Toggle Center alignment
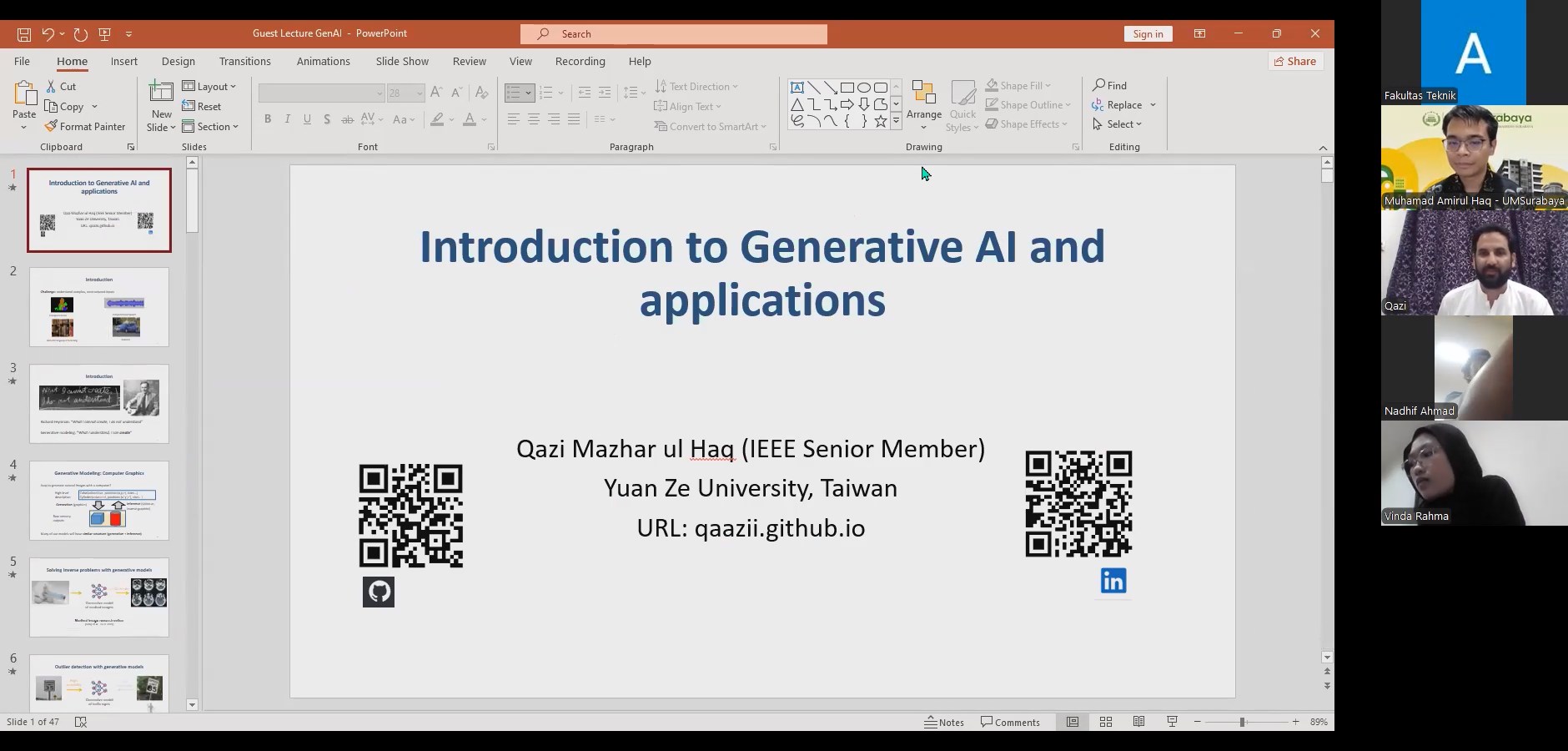 pos(534,119)
